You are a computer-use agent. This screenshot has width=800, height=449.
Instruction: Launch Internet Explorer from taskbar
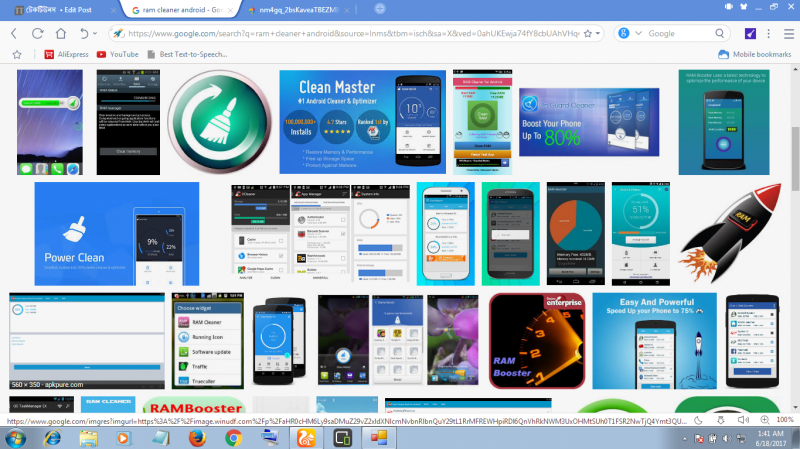(52, 438)
